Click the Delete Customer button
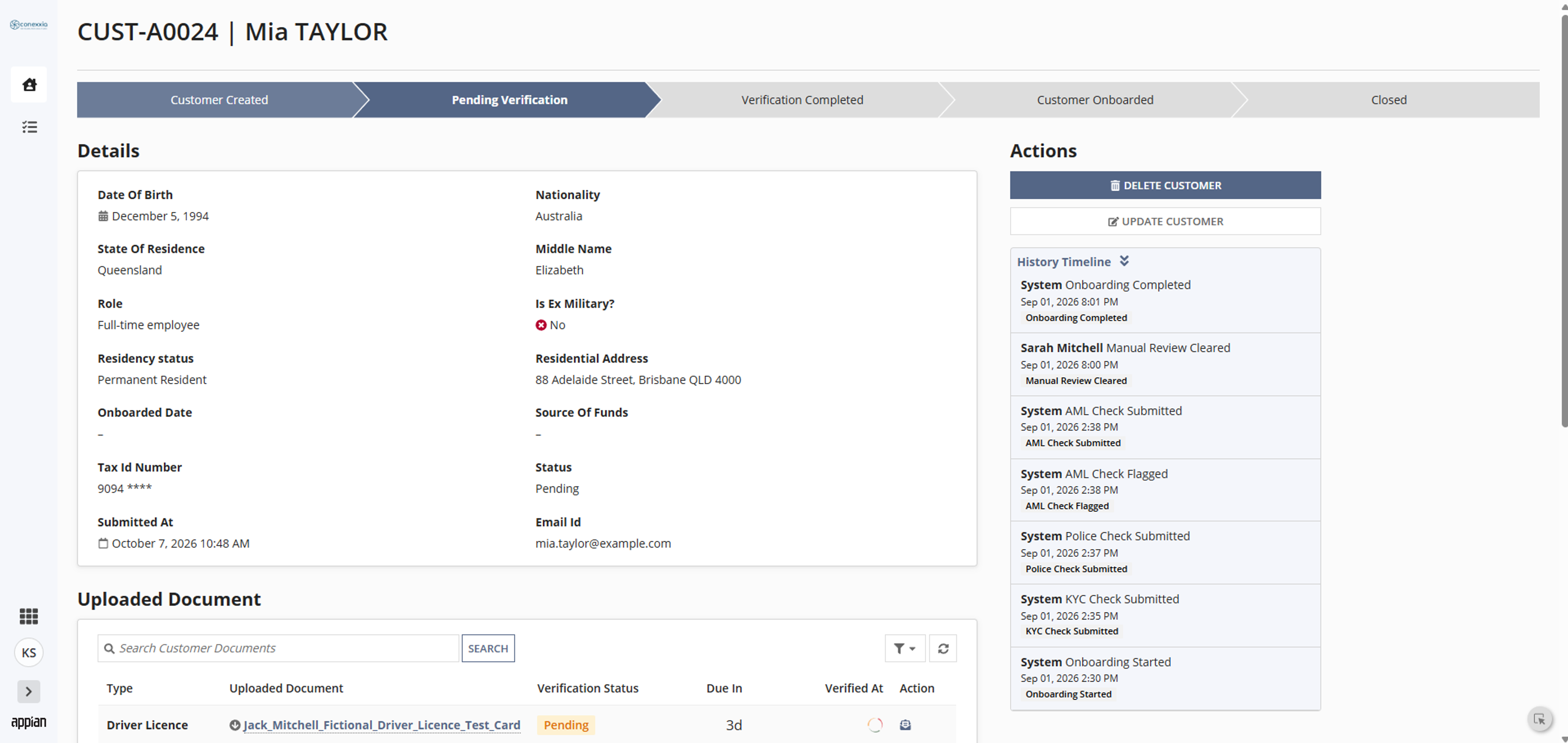1568x743 pixels. click(1165, 185)
